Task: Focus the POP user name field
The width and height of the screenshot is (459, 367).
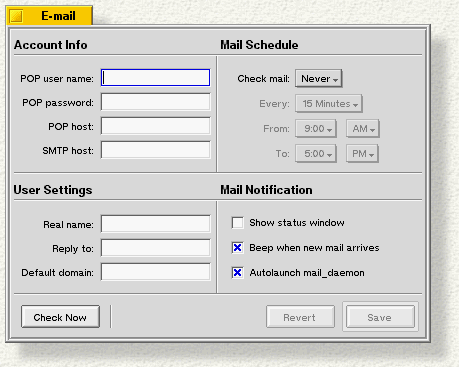Action: point(155,78)
